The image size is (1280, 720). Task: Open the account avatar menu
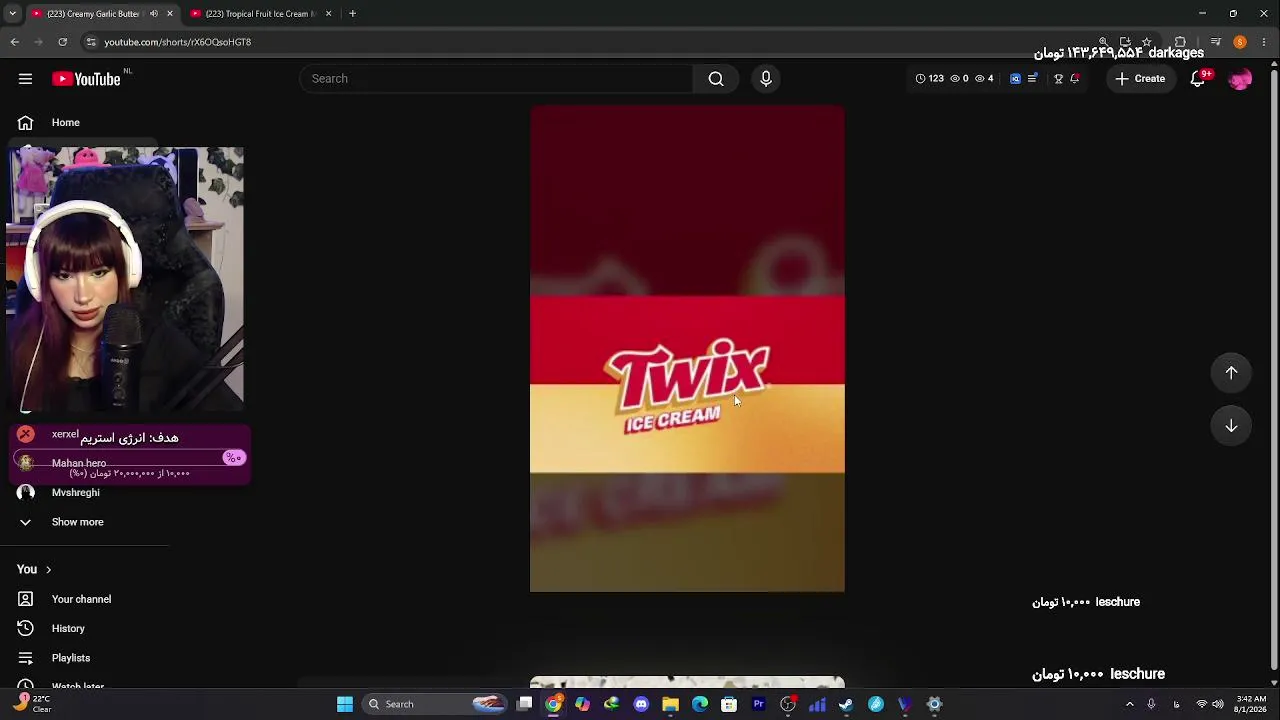point(1240,79)
